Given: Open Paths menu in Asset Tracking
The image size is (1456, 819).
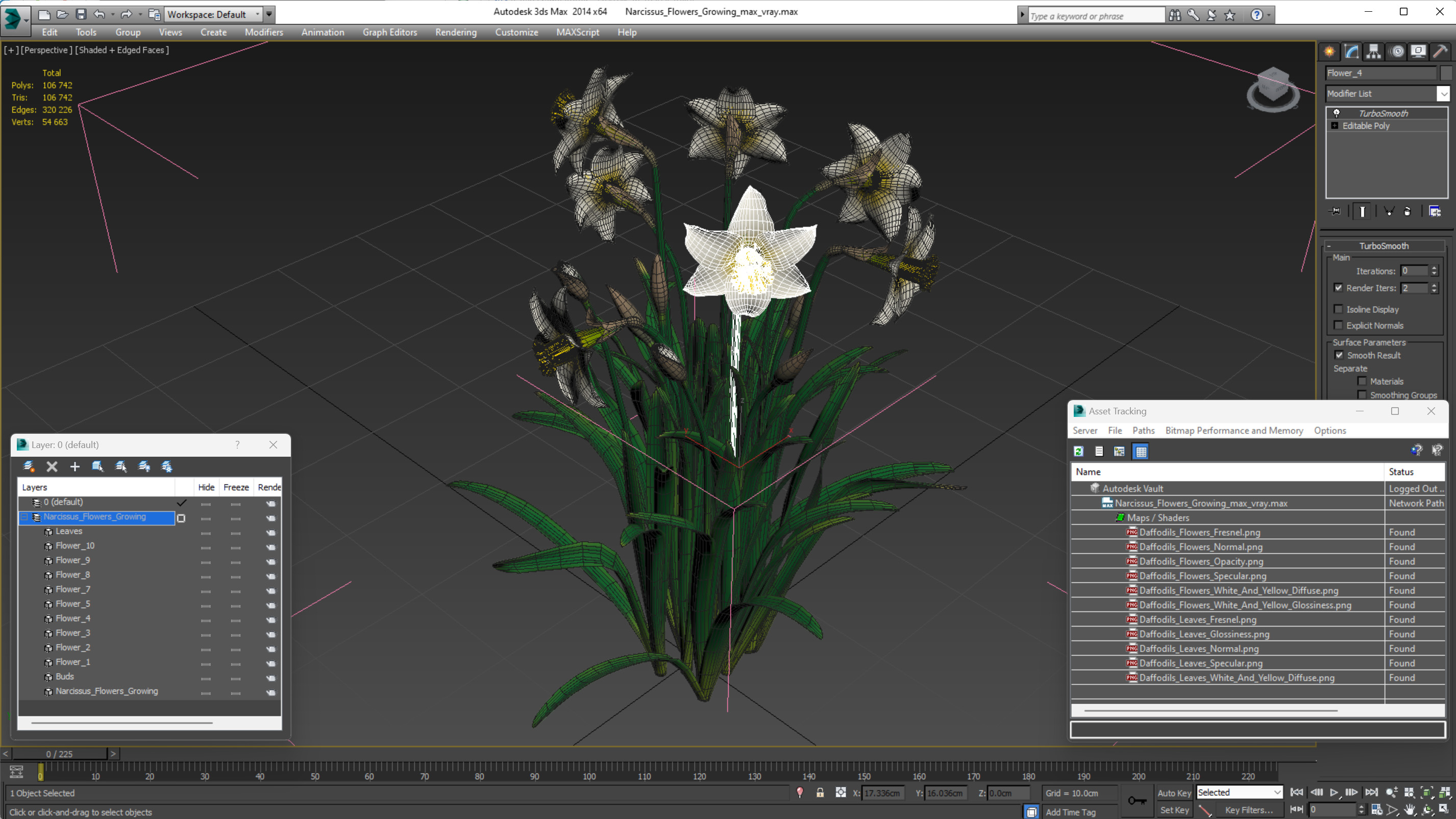Looking at the screenshot, I should coord(1143,430).
